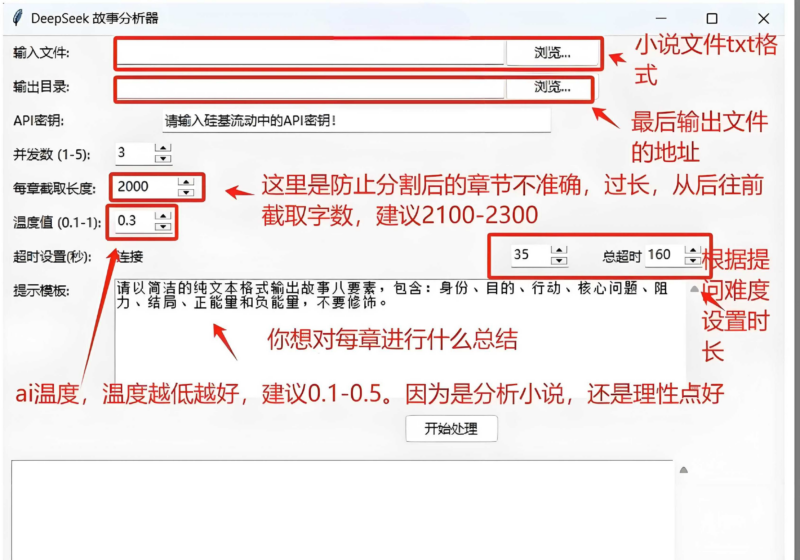Click the output log scrollbar up arrow
This screenshot has height=560, width=800.
(x=684, y=470)
